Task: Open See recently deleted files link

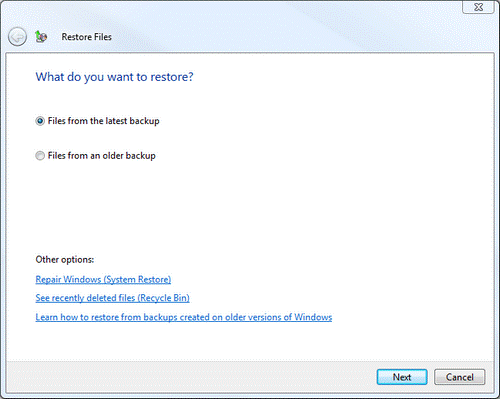Action: (x=113, y=298)
